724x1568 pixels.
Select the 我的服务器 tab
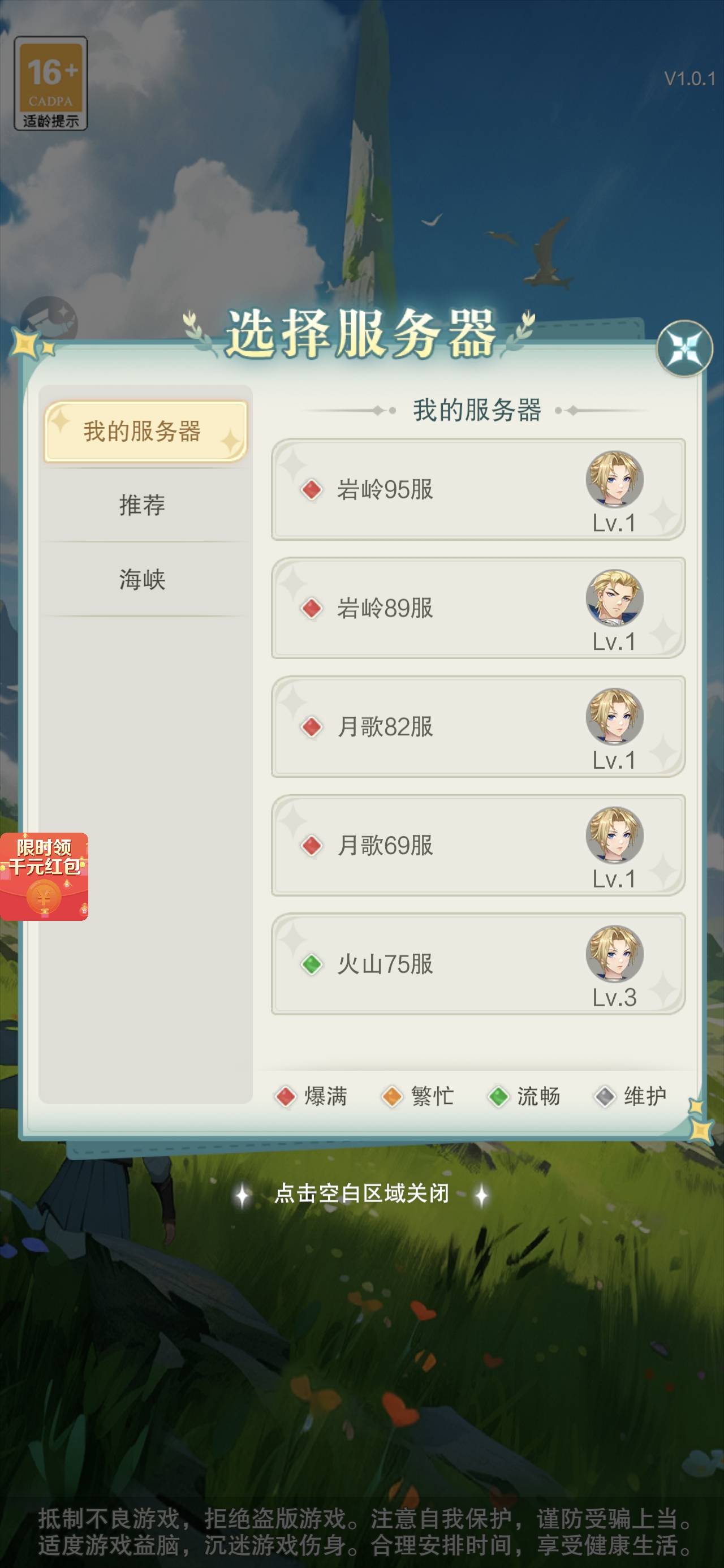point(145,431)
